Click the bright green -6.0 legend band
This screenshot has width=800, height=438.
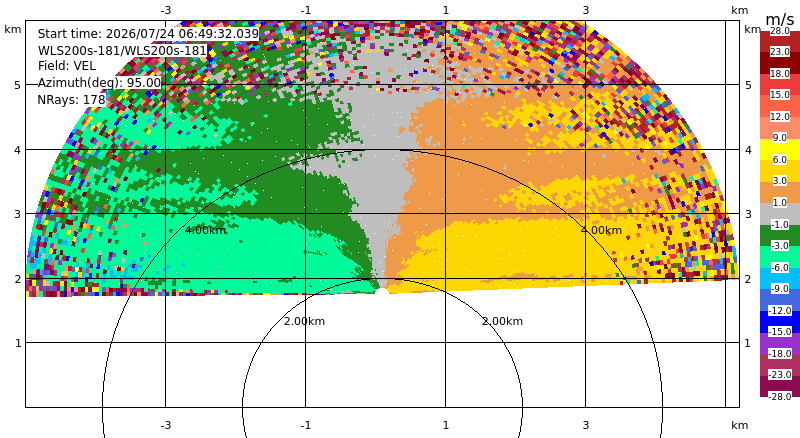780,257
